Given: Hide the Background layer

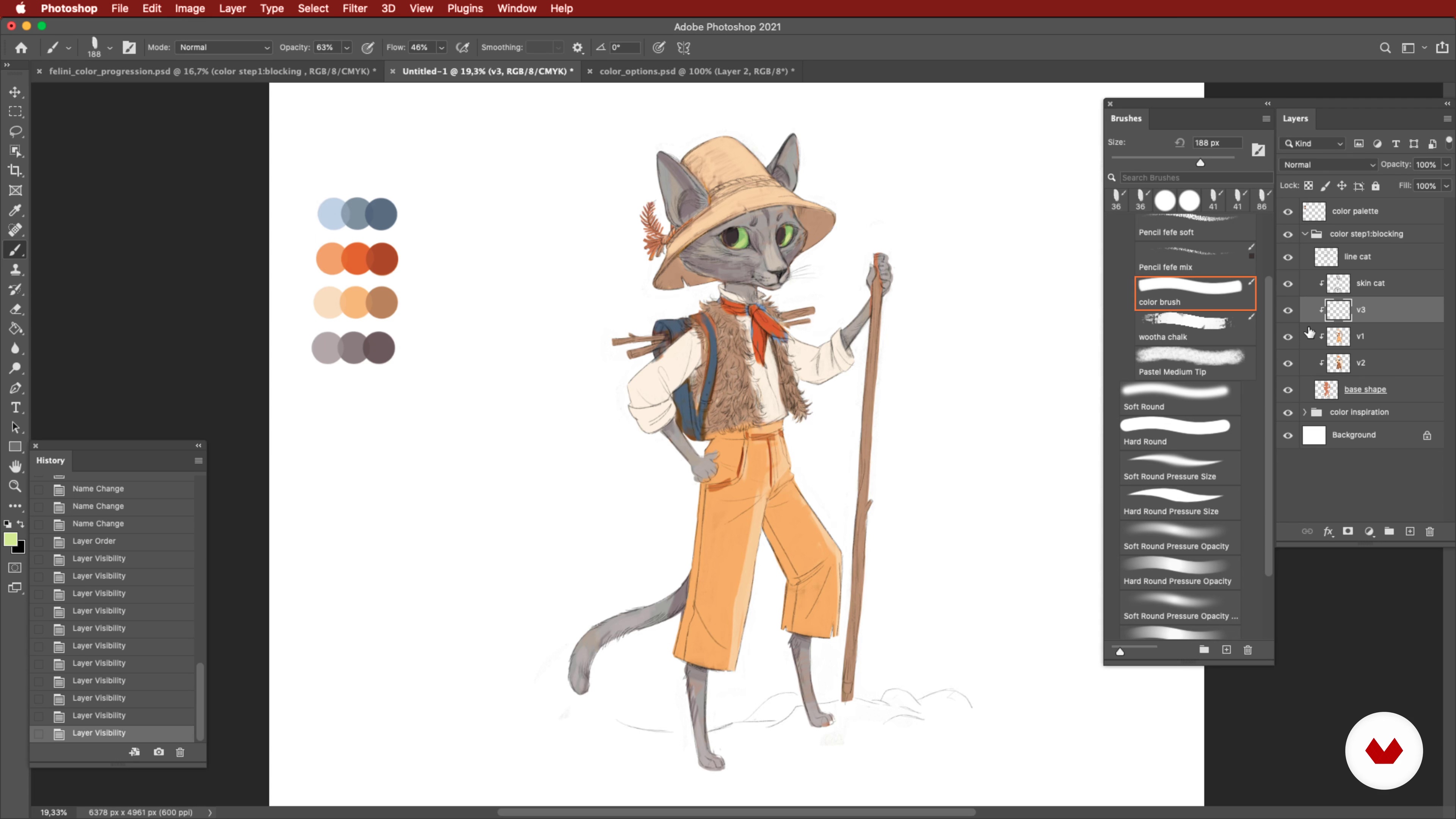Looking at the screenshot, I should tap(1288, 435).
